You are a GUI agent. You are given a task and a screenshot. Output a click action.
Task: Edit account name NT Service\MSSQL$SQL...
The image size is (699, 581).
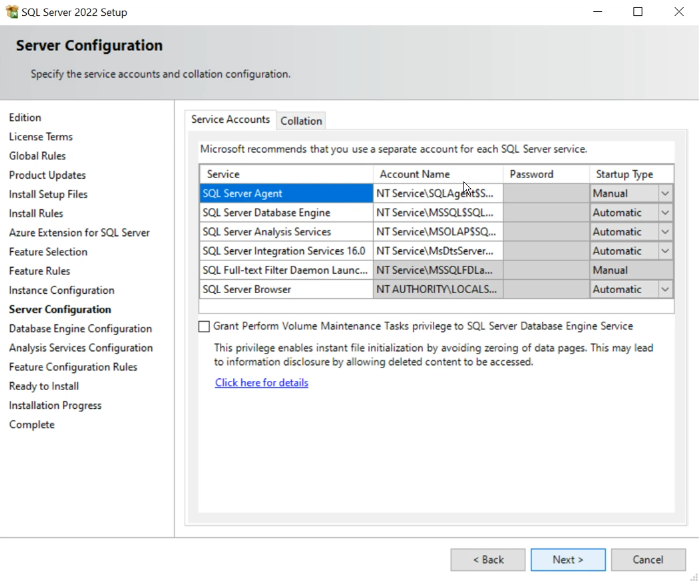pyautogui.click(x=438, y=213)
